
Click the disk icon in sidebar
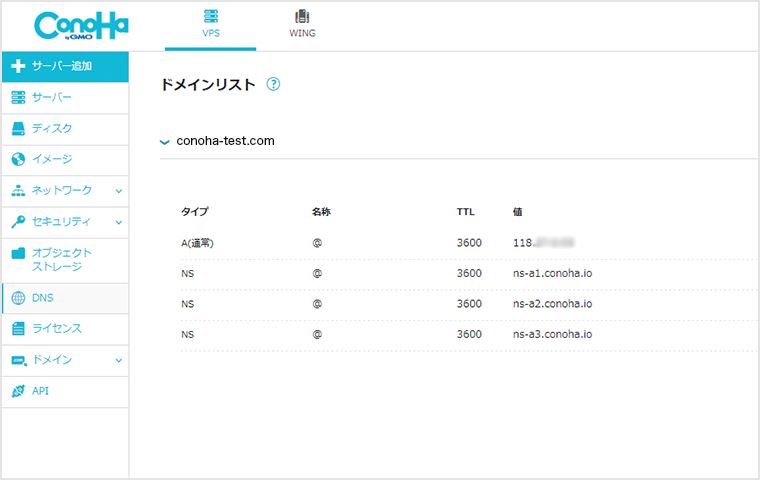pyautogui.click(x=18, y=128)
